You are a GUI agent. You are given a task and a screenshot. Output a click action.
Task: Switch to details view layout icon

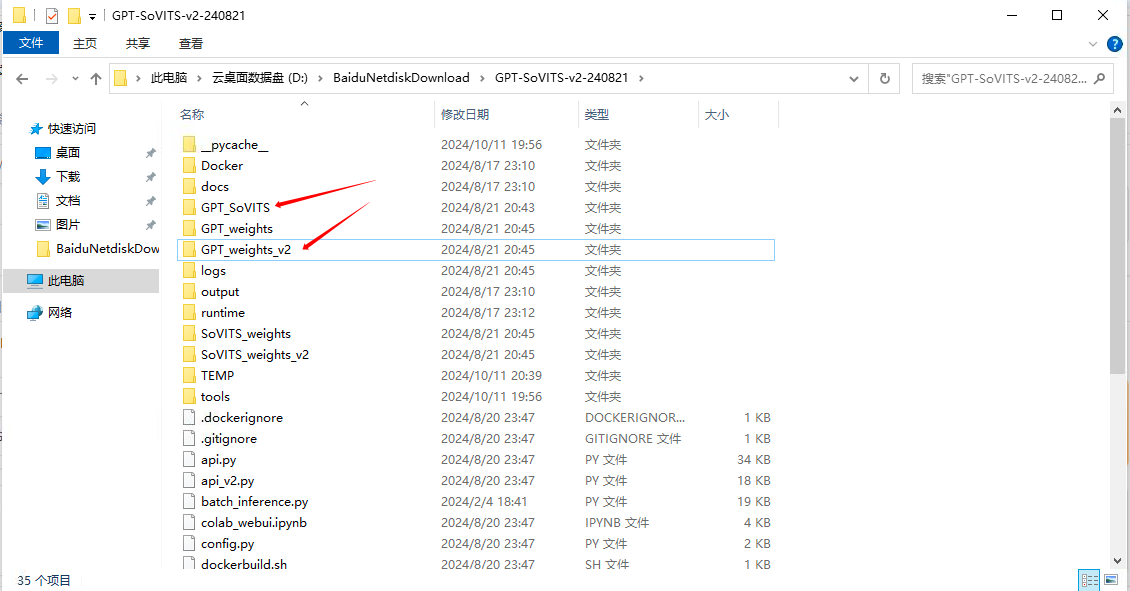tap(1089, 580)
